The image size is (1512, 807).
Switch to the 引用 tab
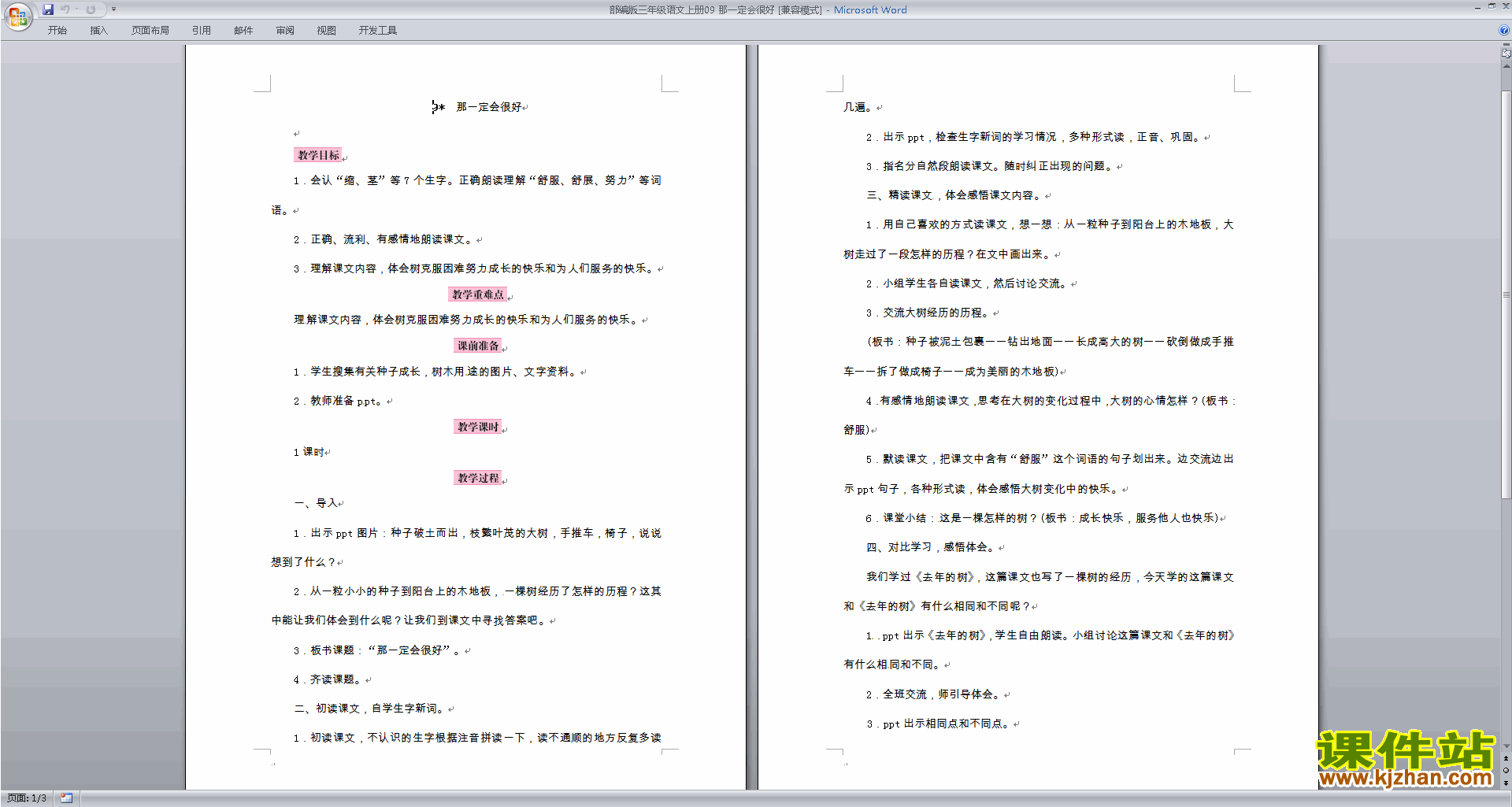[202, 31]
